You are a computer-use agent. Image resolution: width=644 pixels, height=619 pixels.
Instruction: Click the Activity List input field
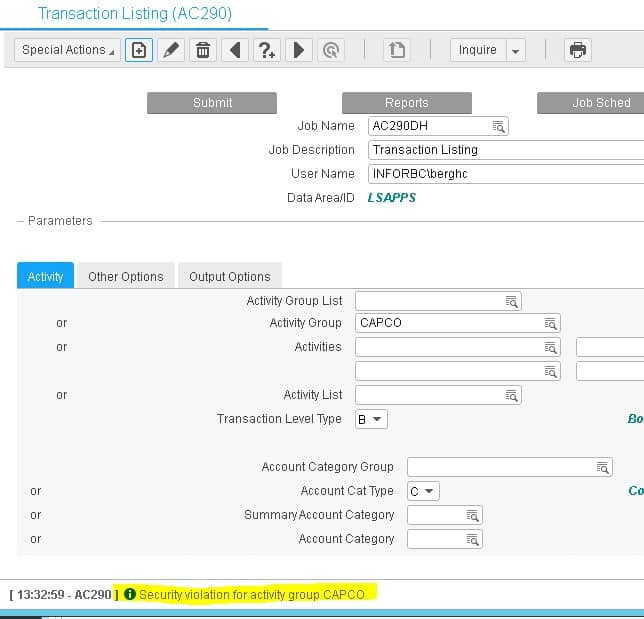tap(438, 395)
